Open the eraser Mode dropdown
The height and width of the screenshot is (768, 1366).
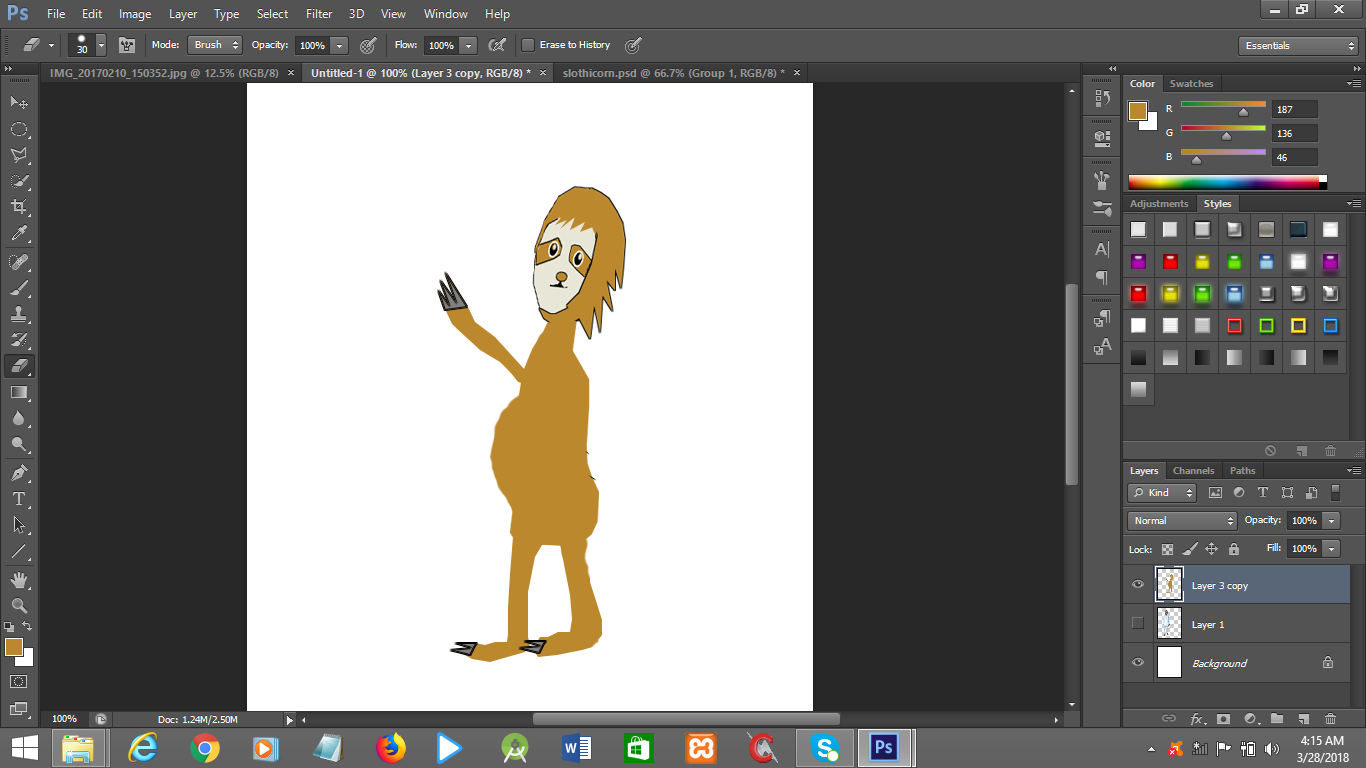[215, 45]
